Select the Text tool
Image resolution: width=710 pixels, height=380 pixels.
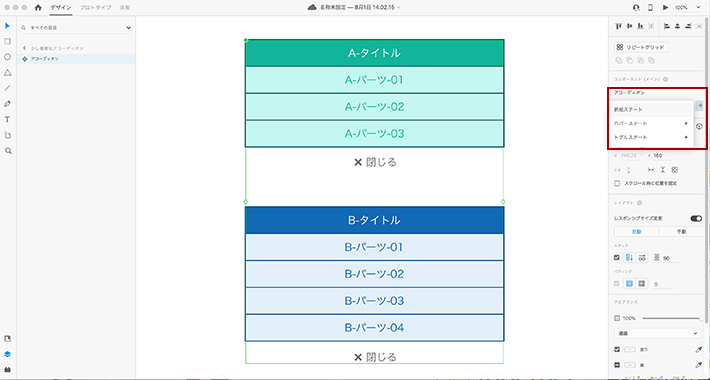(x=7, y=120)
